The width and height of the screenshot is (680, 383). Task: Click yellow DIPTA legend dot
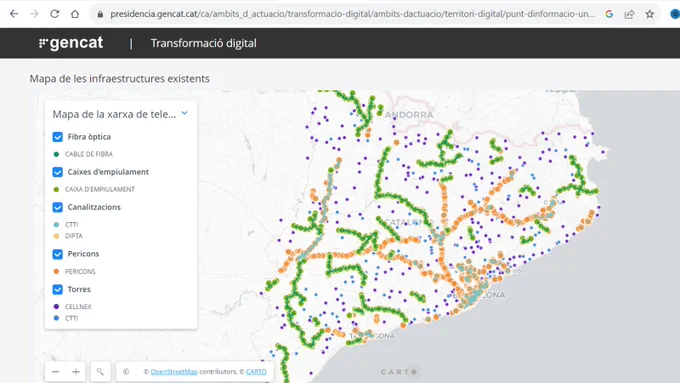pos(56,236)
